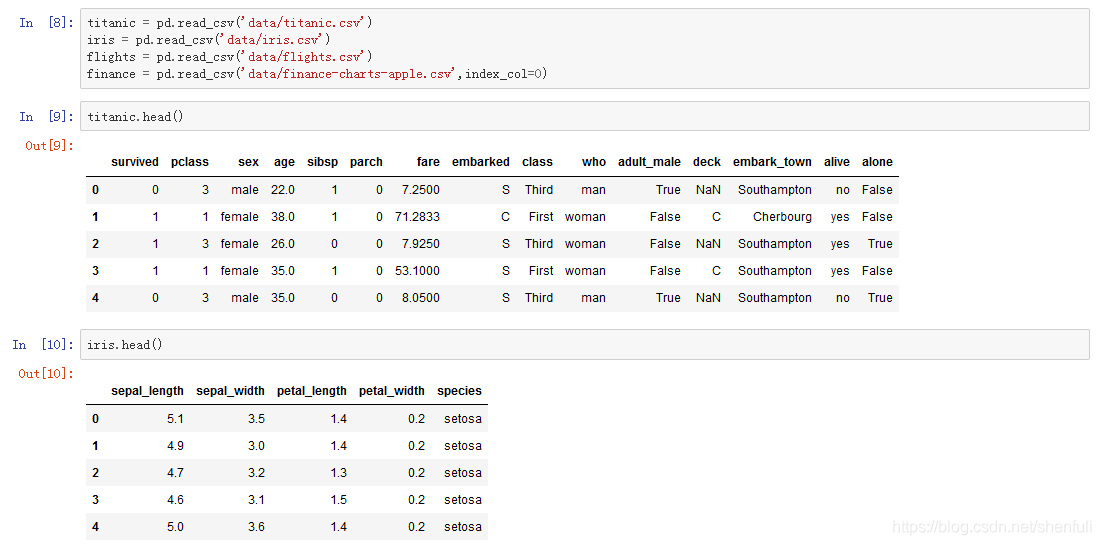Click sepal_width value 3.2
The width and height of the screenshot is (1101, 545).
coord(256,473)
